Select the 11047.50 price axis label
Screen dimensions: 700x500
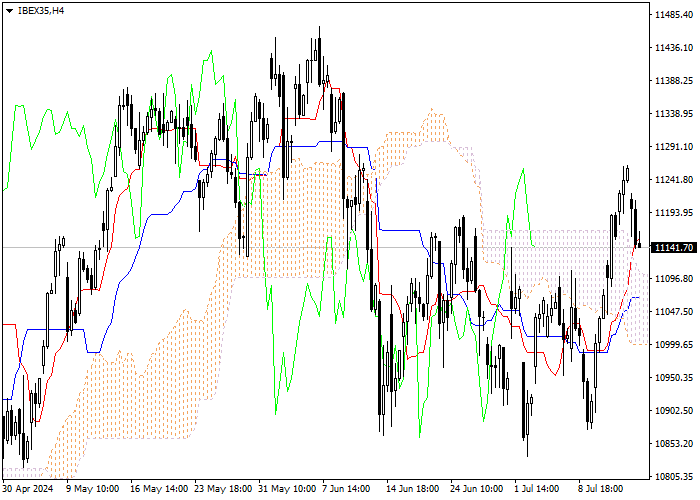point(674,312)
